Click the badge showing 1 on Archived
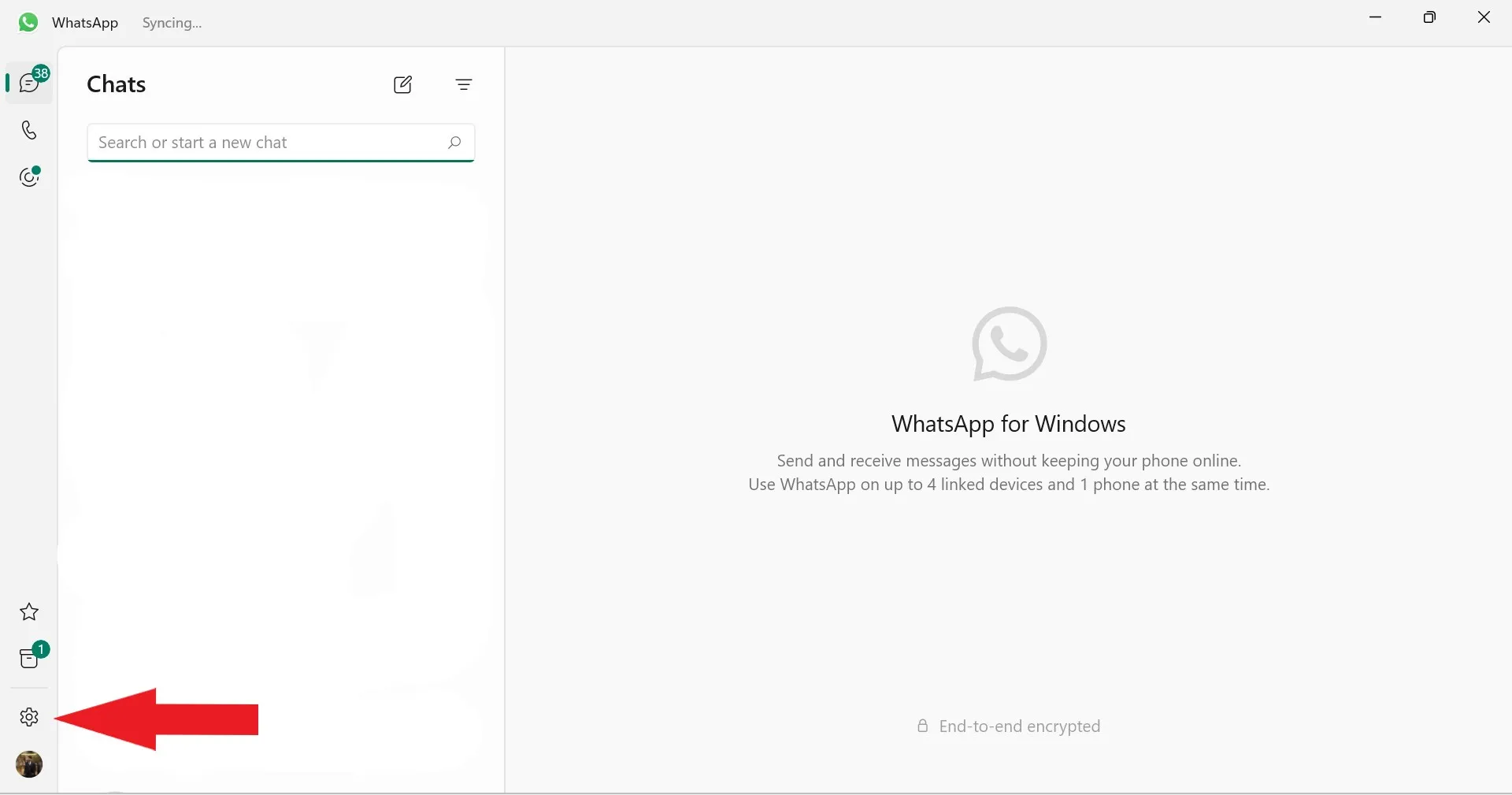This screenshot has height=795, width=1512. (x=43, y=650)
